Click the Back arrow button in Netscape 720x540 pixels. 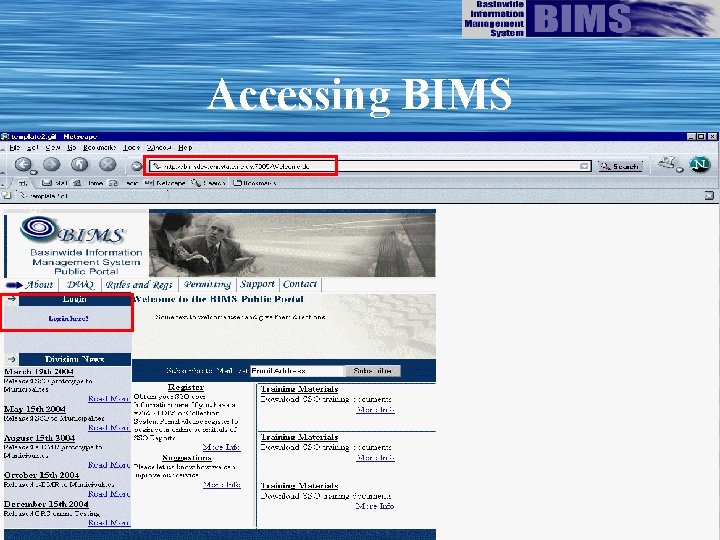point(23,164)
